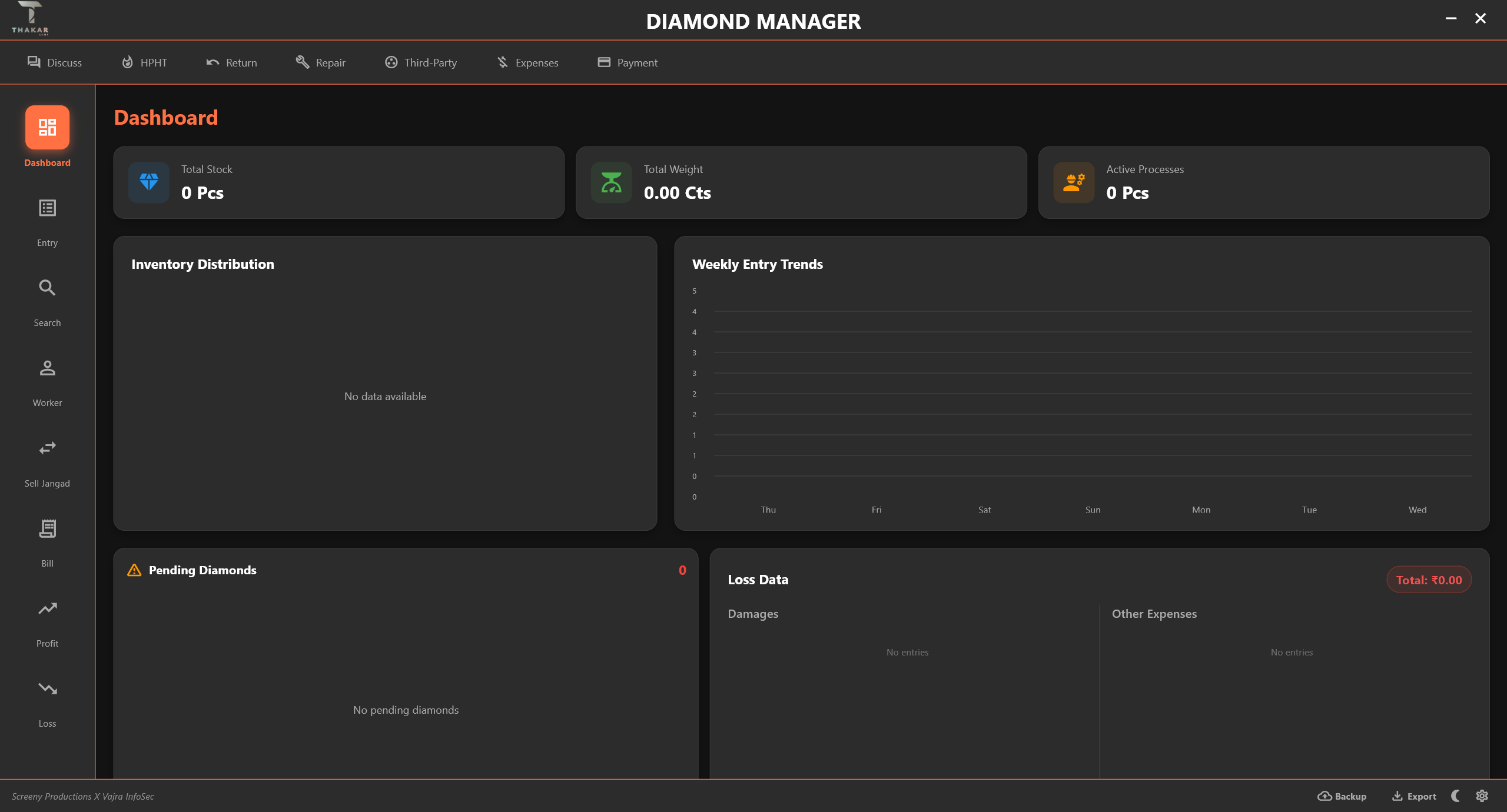Open settings via the gear icon

[1482, 796]
